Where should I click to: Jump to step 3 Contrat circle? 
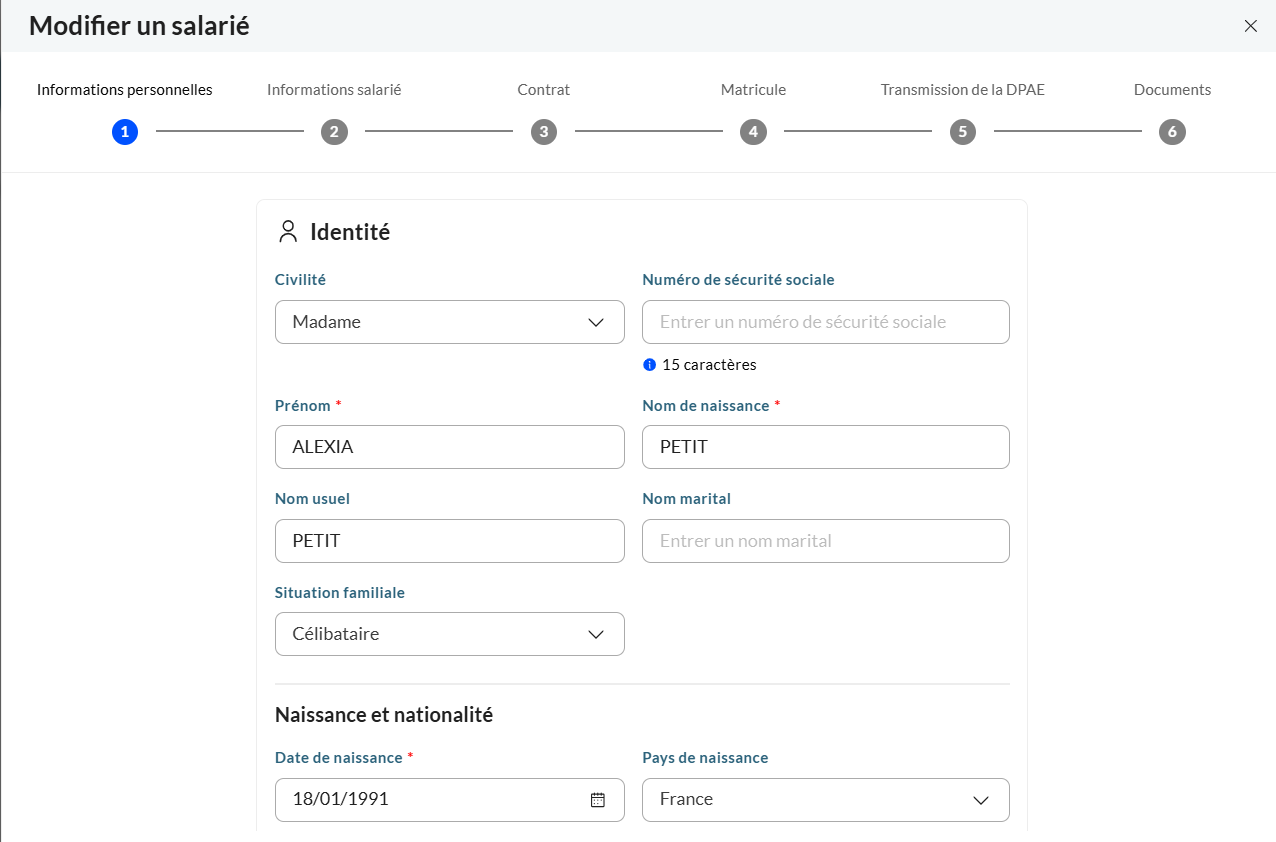[543, 131]
